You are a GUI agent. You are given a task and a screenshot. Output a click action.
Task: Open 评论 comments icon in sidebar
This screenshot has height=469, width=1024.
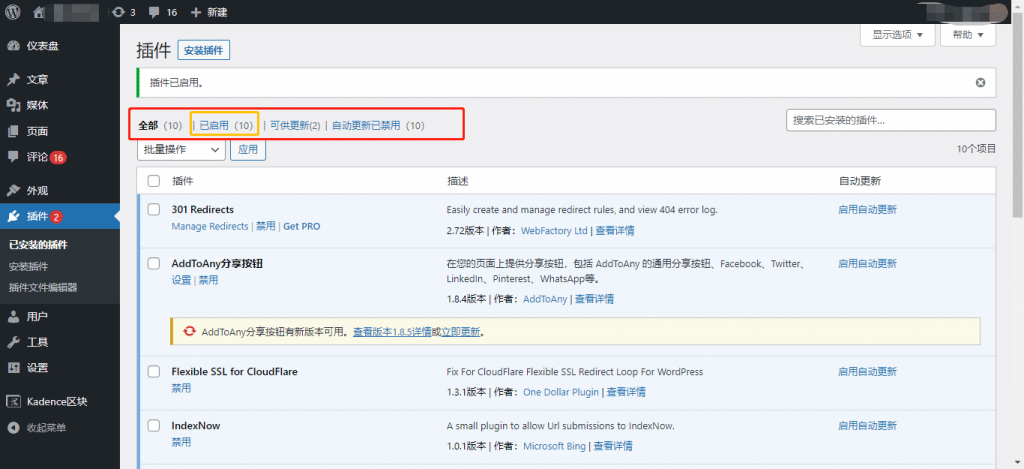point(14,157)
